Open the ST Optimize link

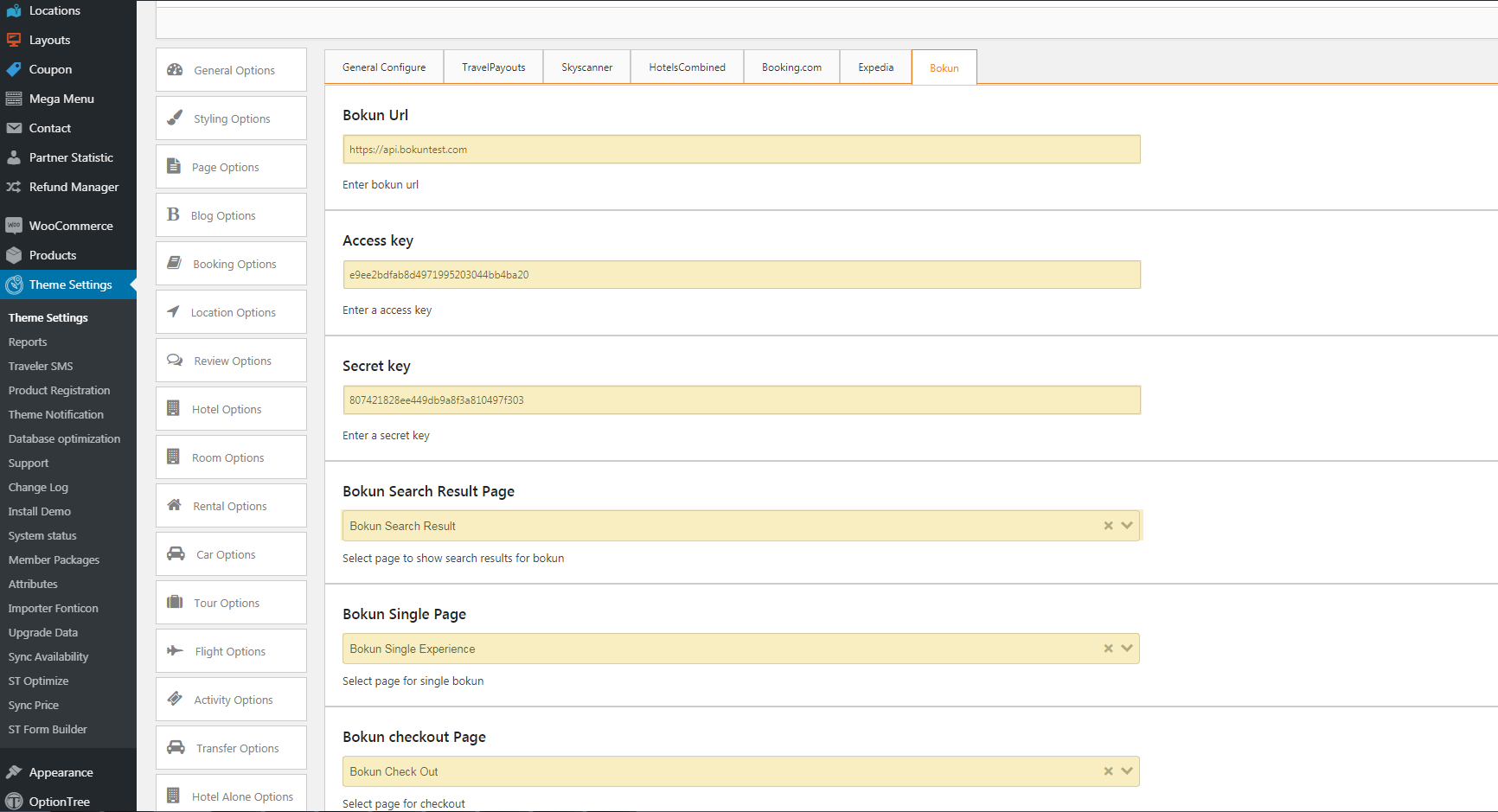point(39,681)
